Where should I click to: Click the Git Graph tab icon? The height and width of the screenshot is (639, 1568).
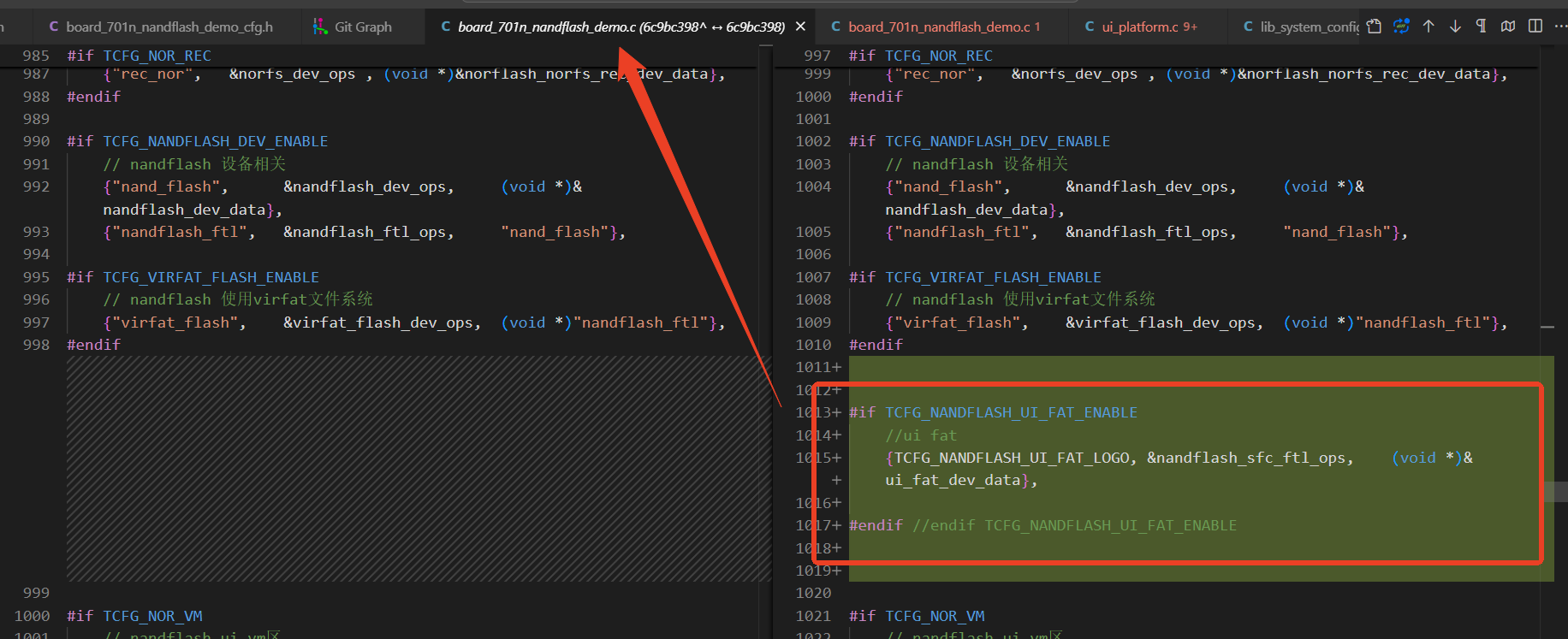[320, 27]
